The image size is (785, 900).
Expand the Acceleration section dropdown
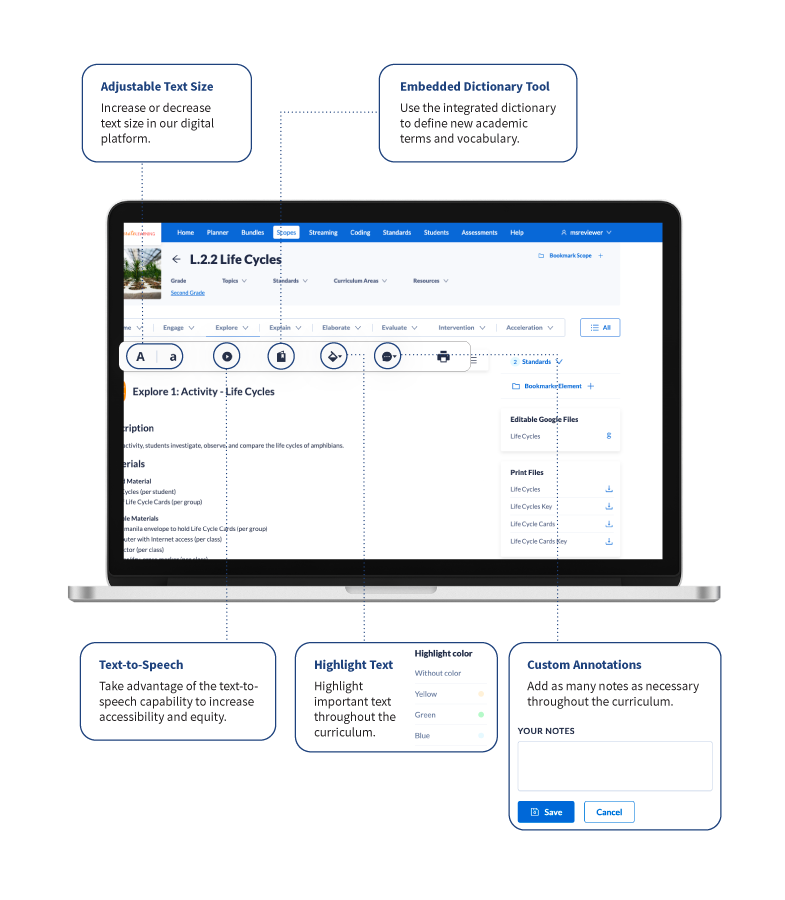coord(530,328)
